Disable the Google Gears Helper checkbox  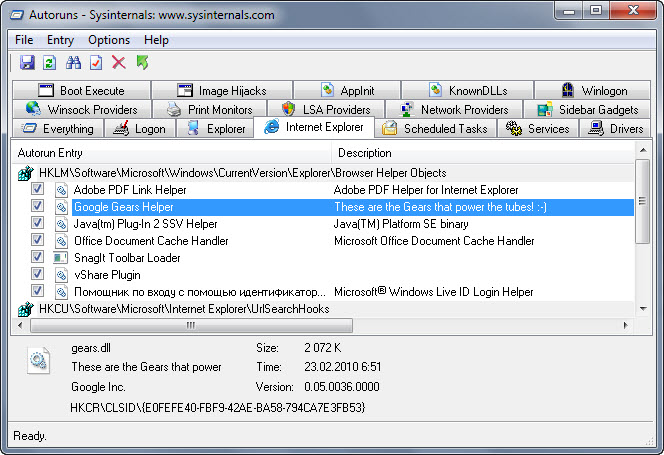click(37, 205)
